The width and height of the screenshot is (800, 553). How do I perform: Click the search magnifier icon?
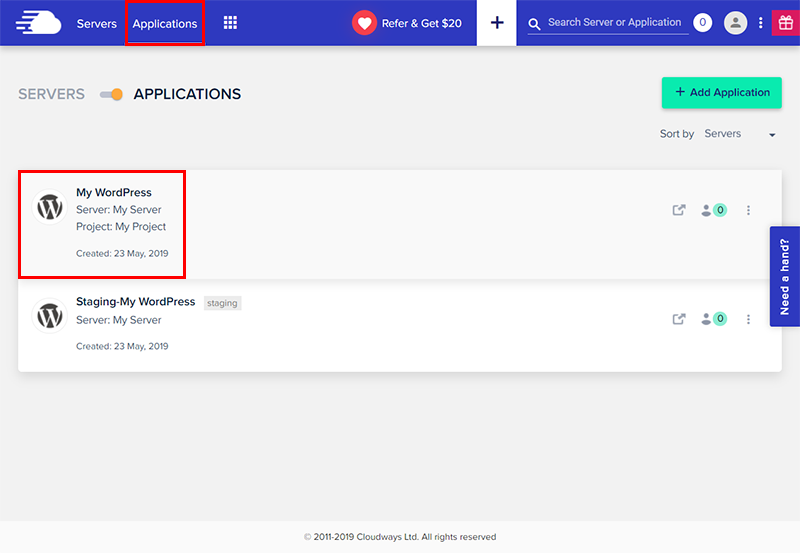coord(534,24)
